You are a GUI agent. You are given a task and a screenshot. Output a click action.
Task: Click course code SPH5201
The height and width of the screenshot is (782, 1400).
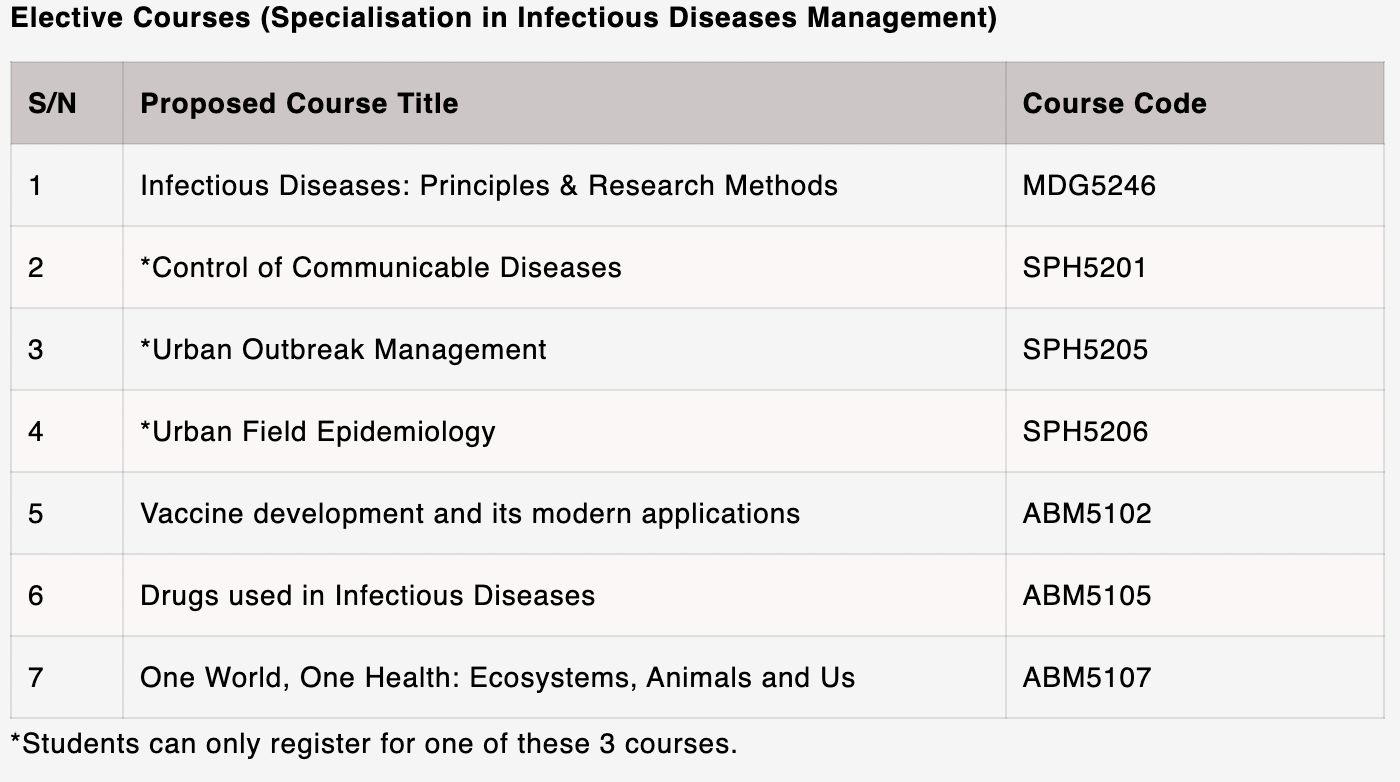click(1084, 267)
